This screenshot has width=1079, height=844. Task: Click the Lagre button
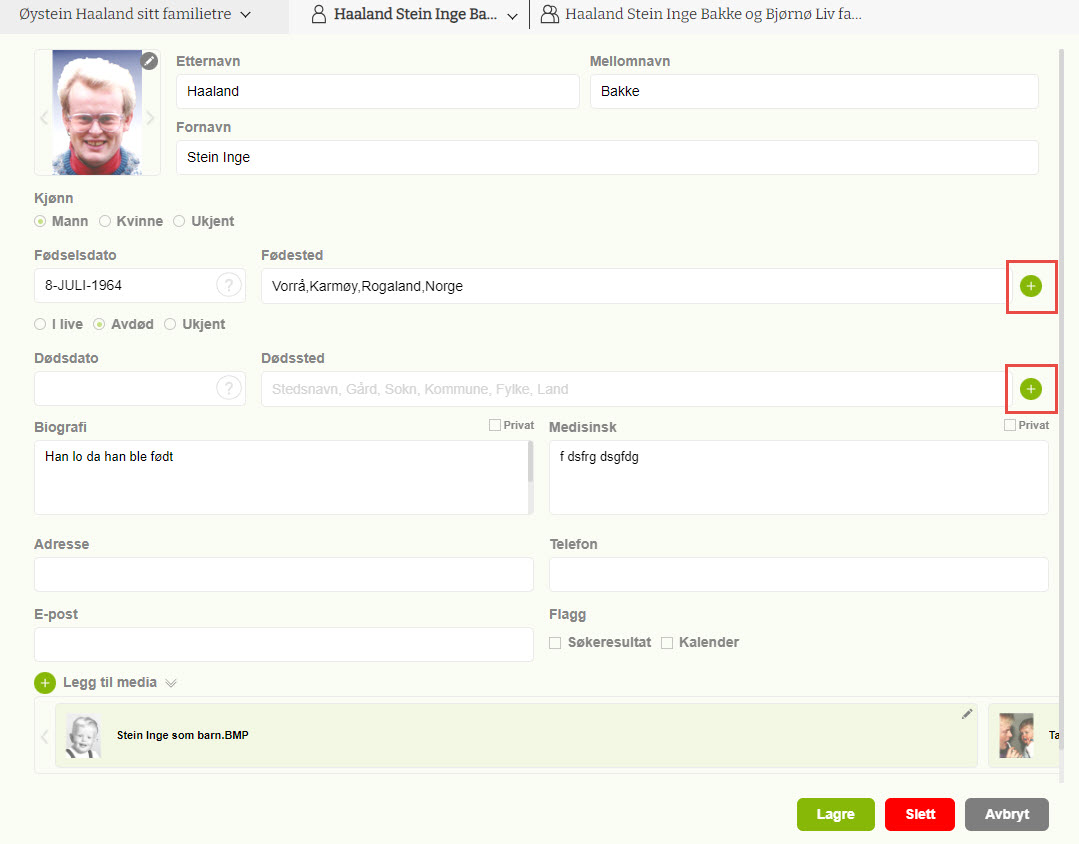pyautogui.click(x=835, y=814)
